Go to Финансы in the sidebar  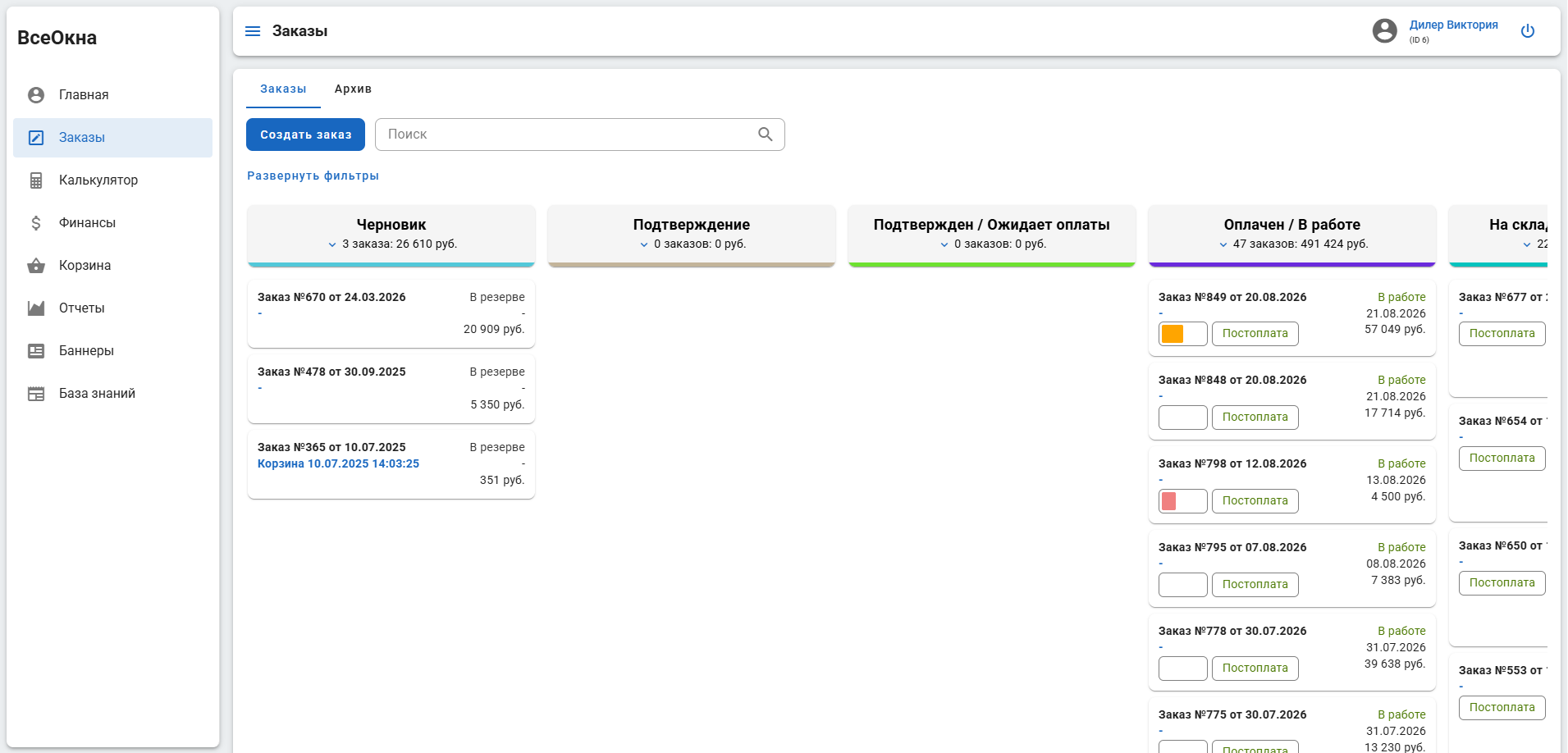coord(112,223)
